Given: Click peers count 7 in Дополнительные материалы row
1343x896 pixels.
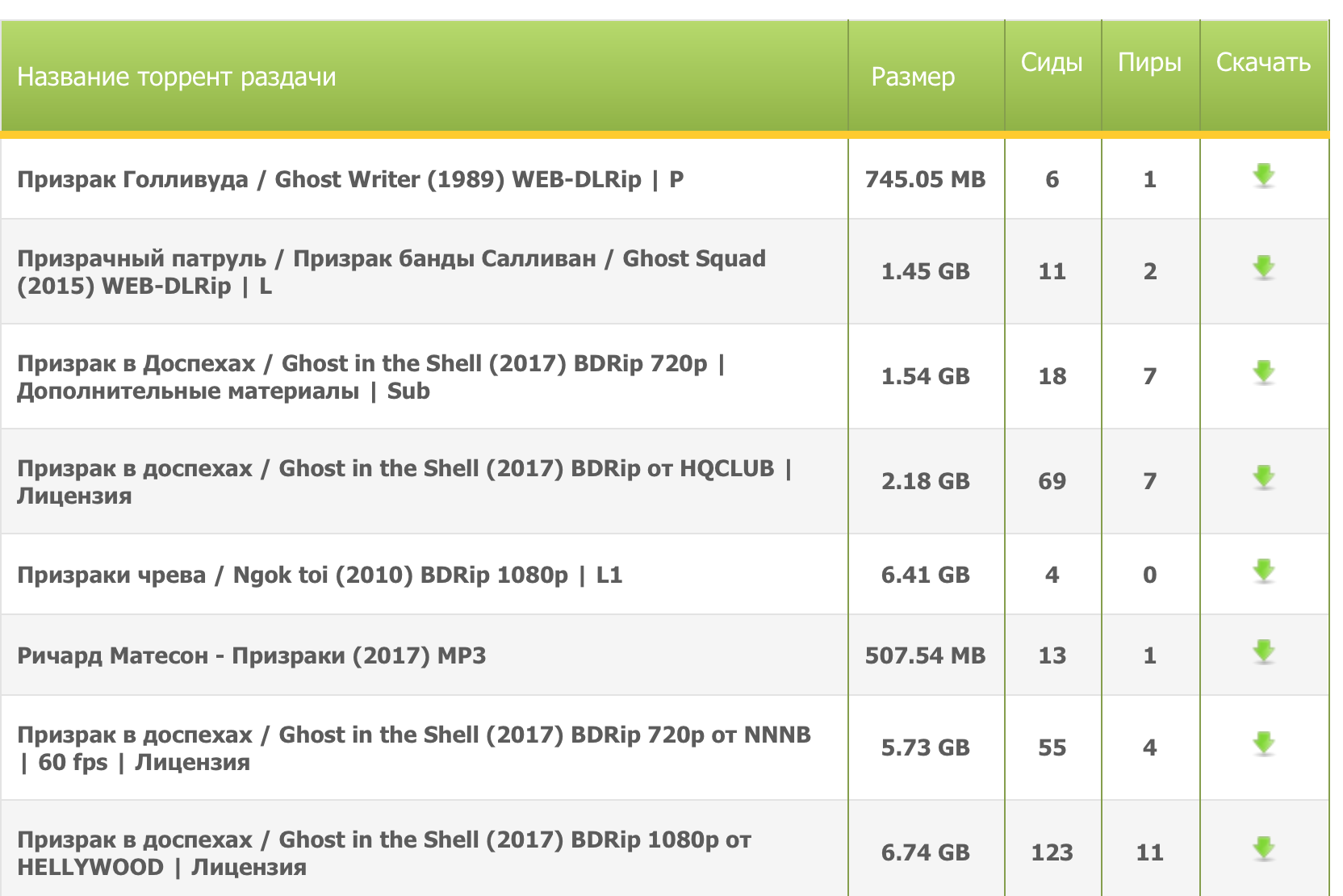Looking at the screenshot, I should (x=1150, y=376).
